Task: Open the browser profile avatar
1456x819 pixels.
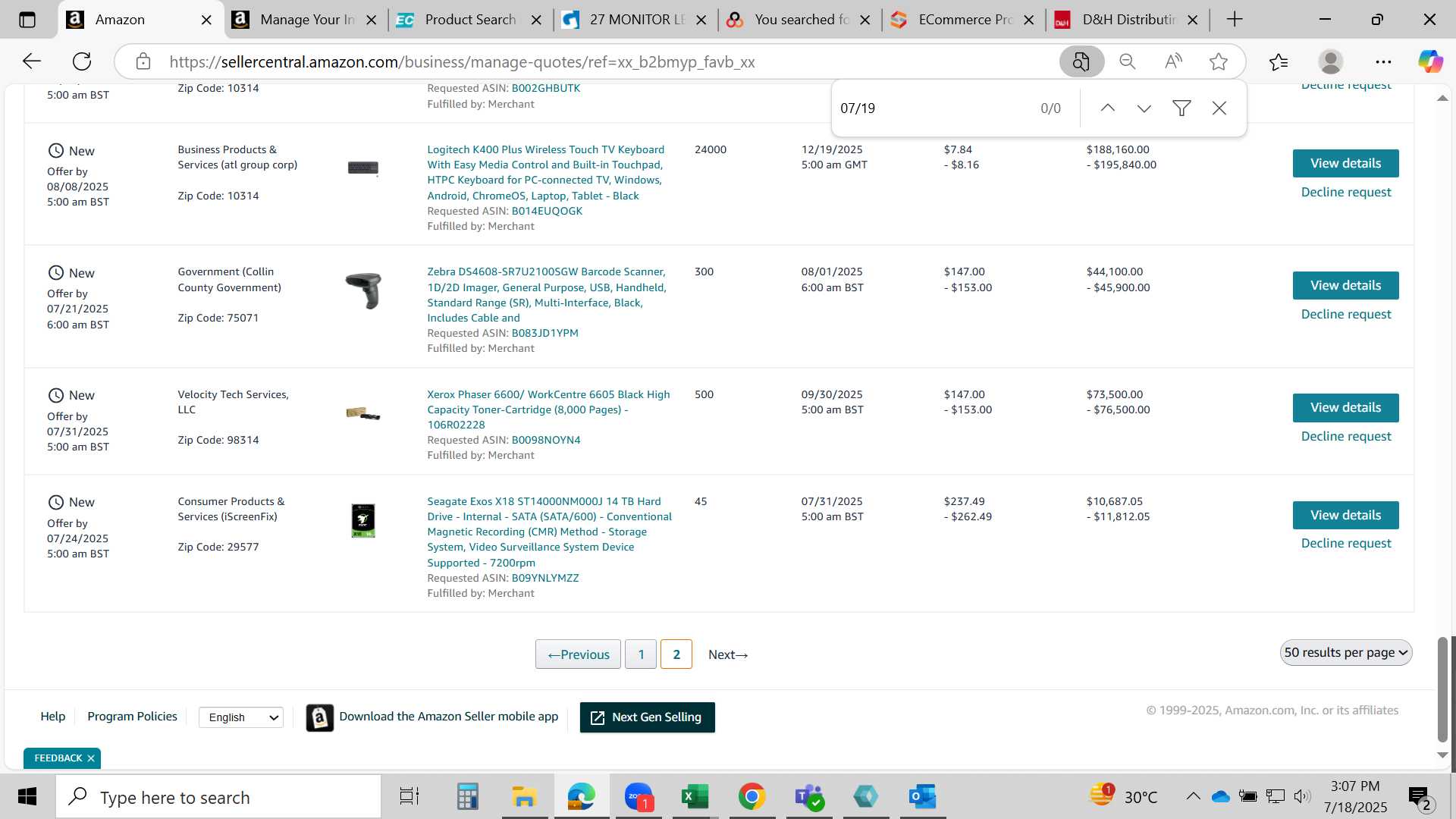Action: point(1331,61)
